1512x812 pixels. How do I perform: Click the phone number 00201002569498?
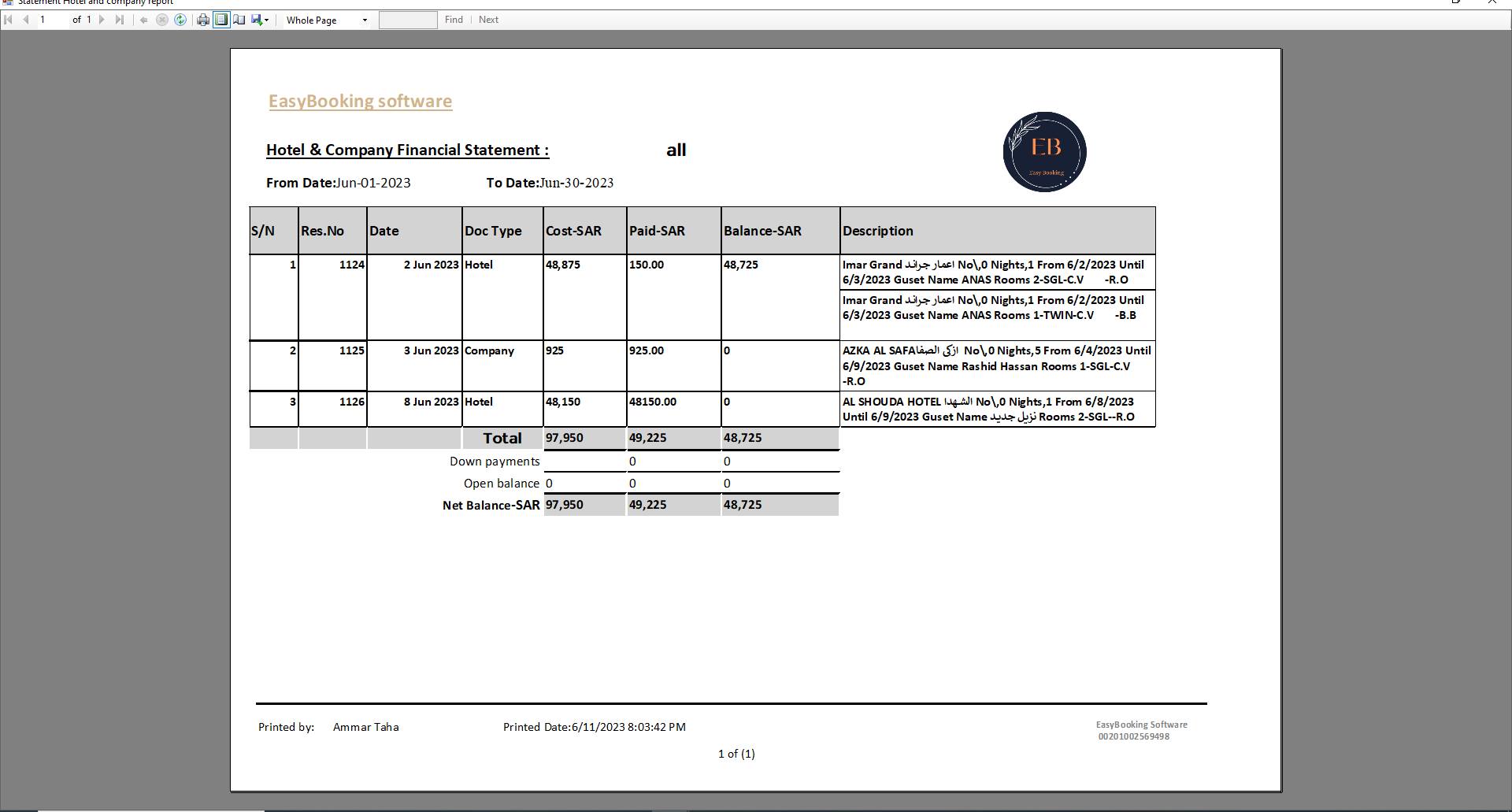click(1134, 736)
